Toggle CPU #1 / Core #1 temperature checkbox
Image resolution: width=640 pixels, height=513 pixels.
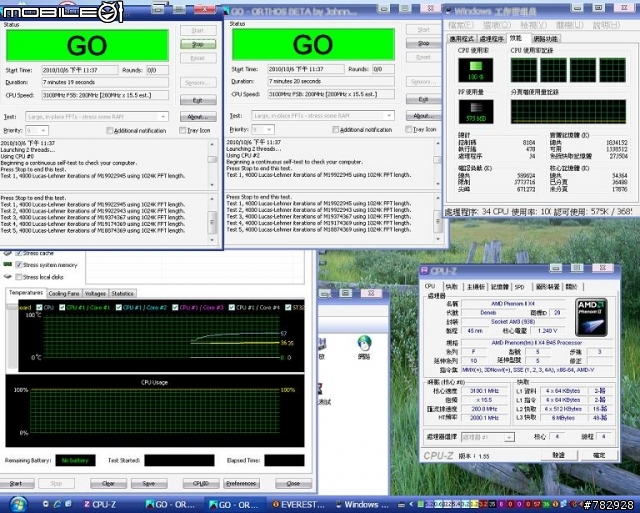[x=62, y=307]
